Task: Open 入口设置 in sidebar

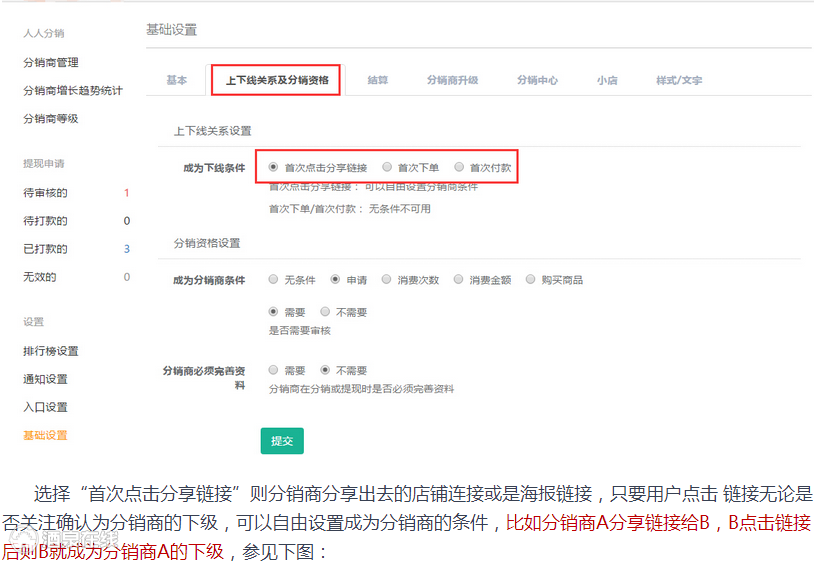Action: click(x=45, y=407)
